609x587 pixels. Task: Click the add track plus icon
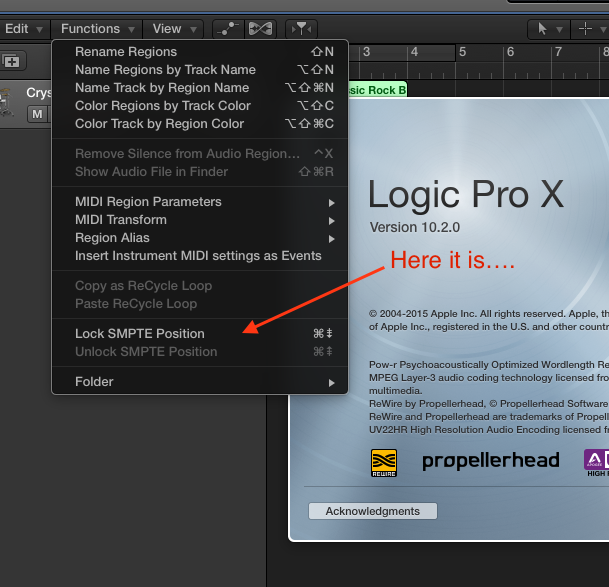coord(11,61)
